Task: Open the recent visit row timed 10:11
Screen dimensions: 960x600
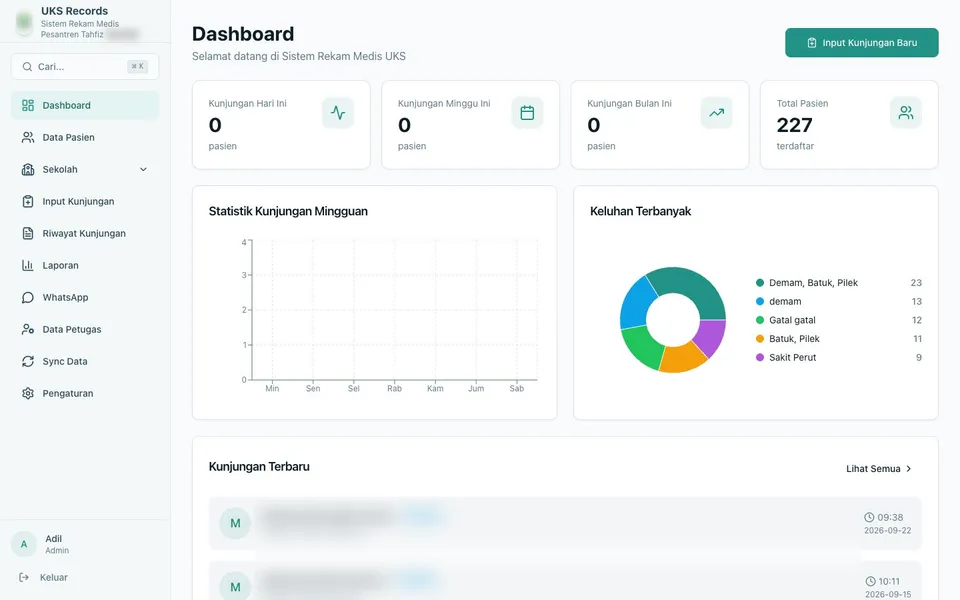Action: [565, 580]
